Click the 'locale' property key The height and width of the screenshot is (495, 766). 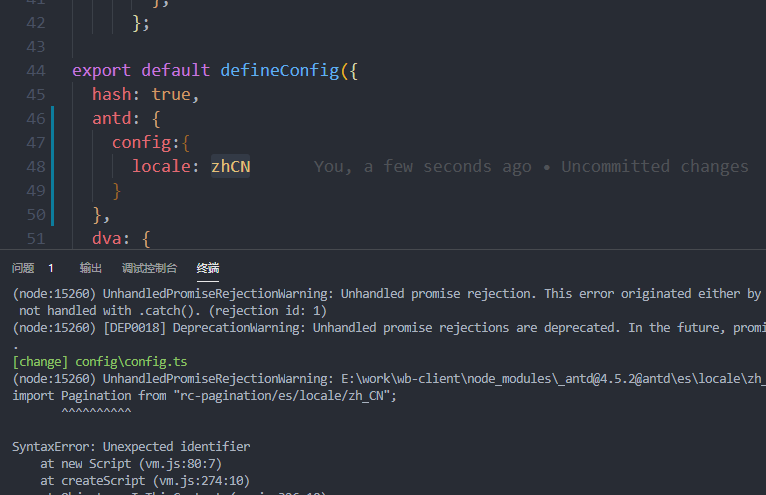161,167
